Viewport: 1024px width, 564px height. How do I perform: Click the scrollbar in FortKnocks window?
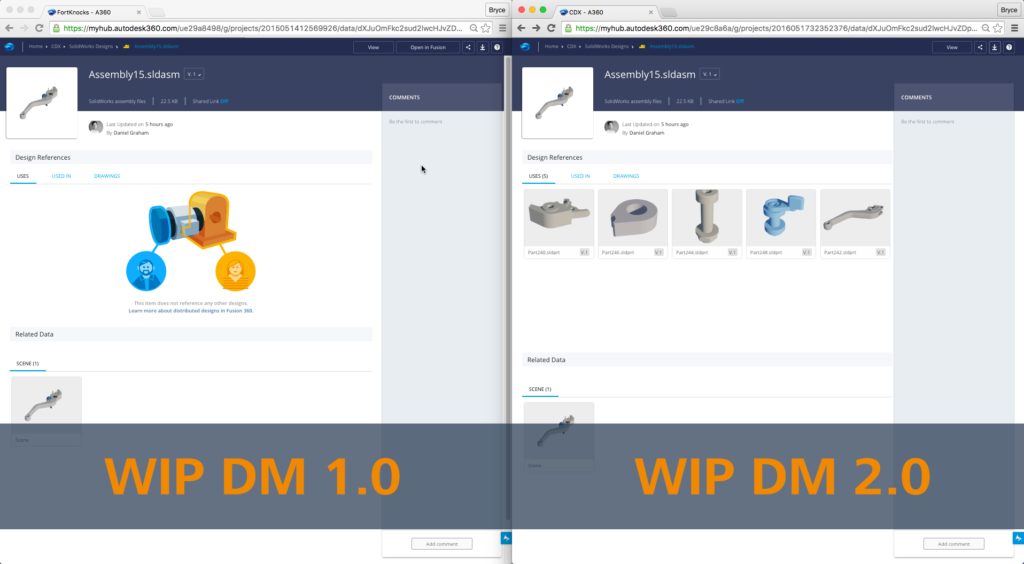pyautogui.click(x=508, y=287)
